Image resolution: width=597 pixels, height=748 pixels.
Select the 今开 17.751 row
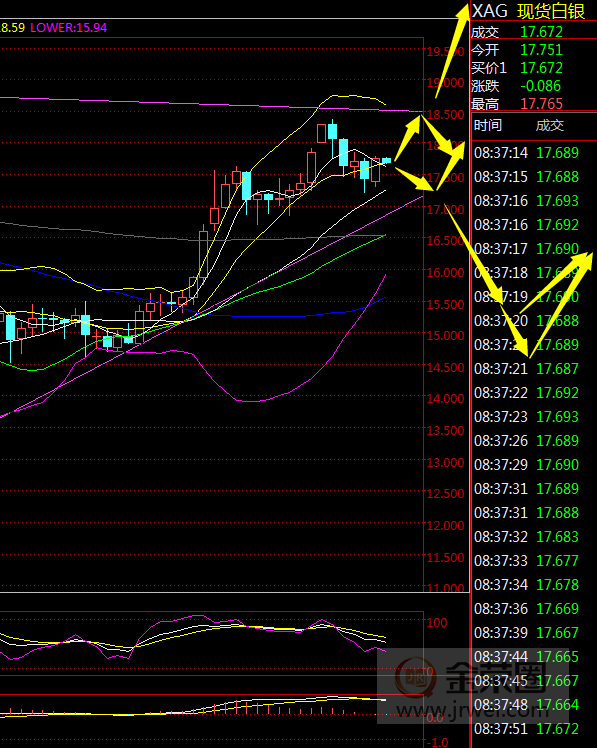click(x=534, y=50)
